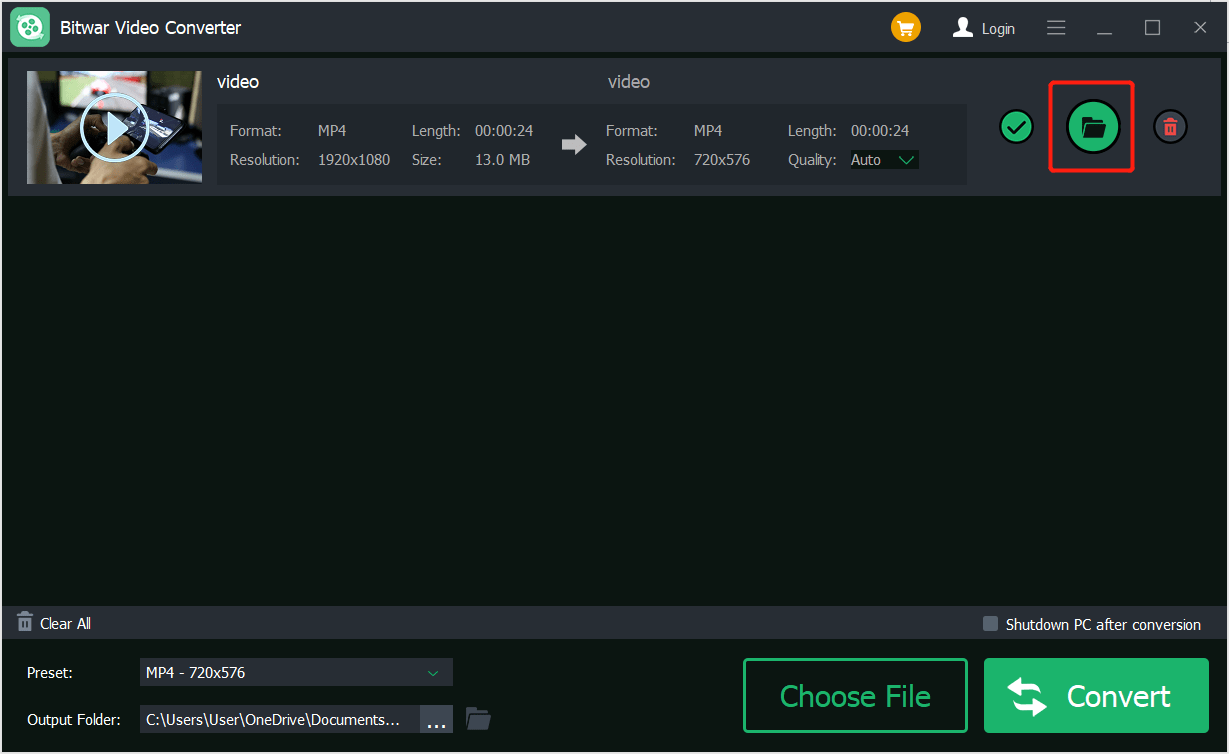Click Clear All trash icon
This screenshot has width=1229, height=754.
[25, 622]
